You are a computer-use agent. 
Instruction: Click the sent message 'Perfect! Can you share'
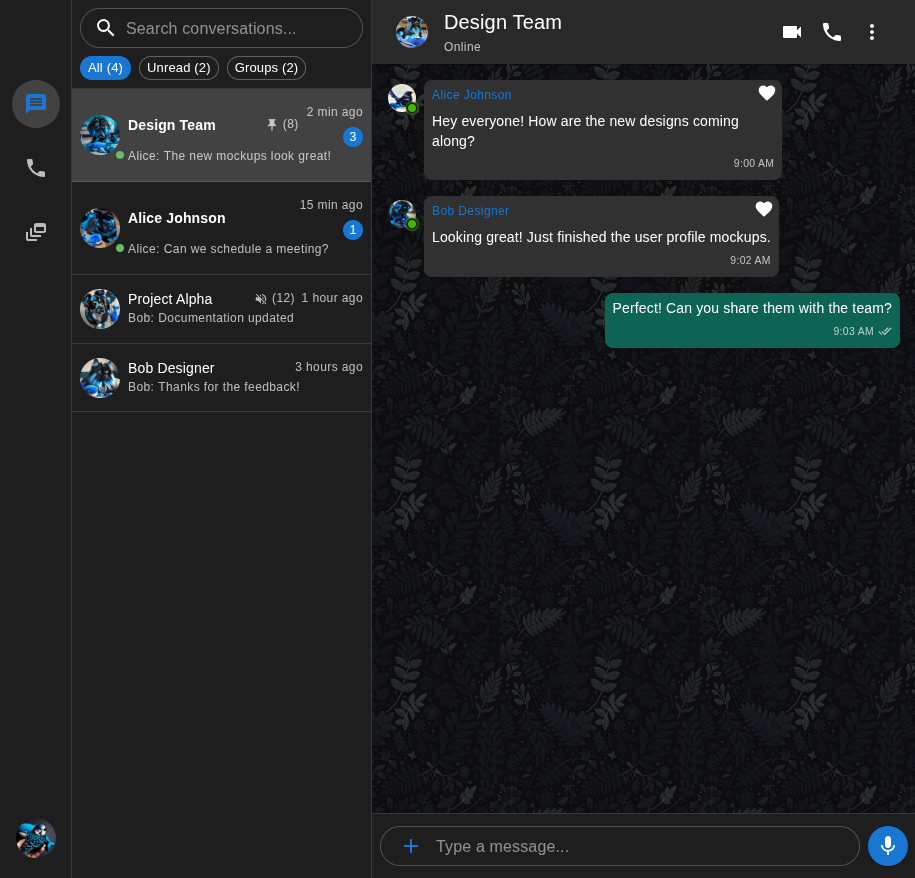click(x=752, y=320)
